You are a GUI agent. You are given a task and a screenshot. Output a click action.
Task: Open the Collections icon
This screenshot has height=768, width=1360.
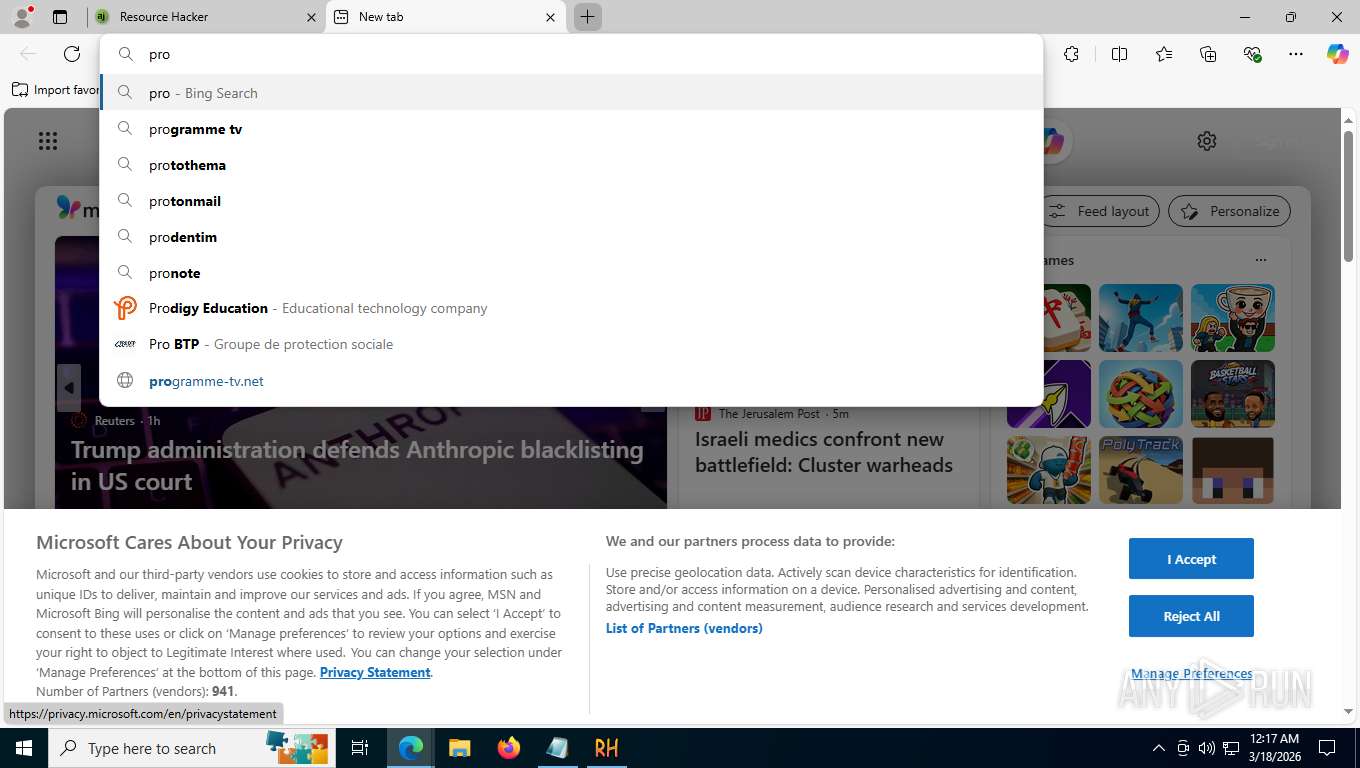tap(1208, 54)
